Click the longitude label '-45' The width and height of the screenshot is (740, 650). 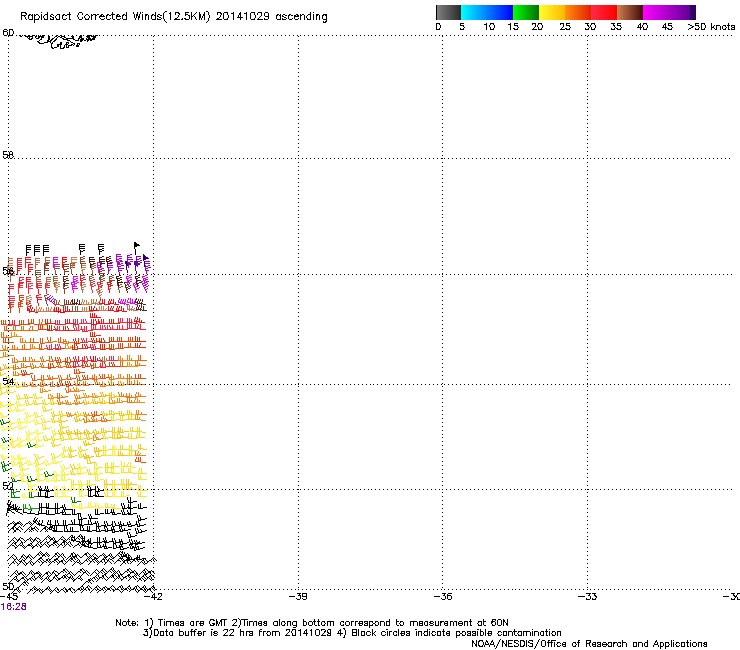click(x=9, y=597)
